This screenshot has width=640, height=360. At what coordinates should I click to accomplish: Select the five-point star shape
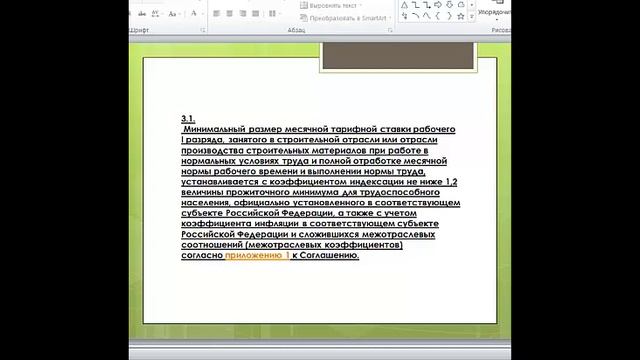tap(461, 16)
